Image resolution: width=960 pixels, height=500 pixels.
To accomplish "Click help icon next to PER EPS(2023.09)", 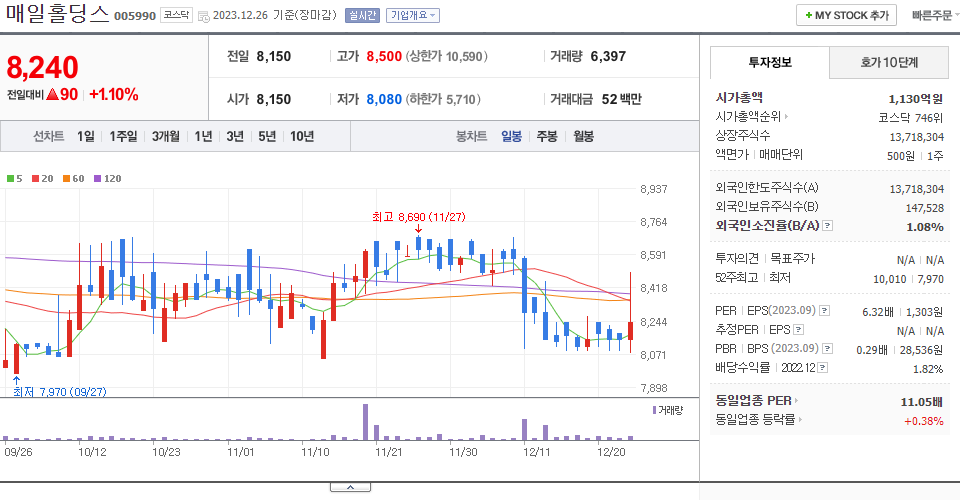I will pyautogui.click(x=825, y=311).
